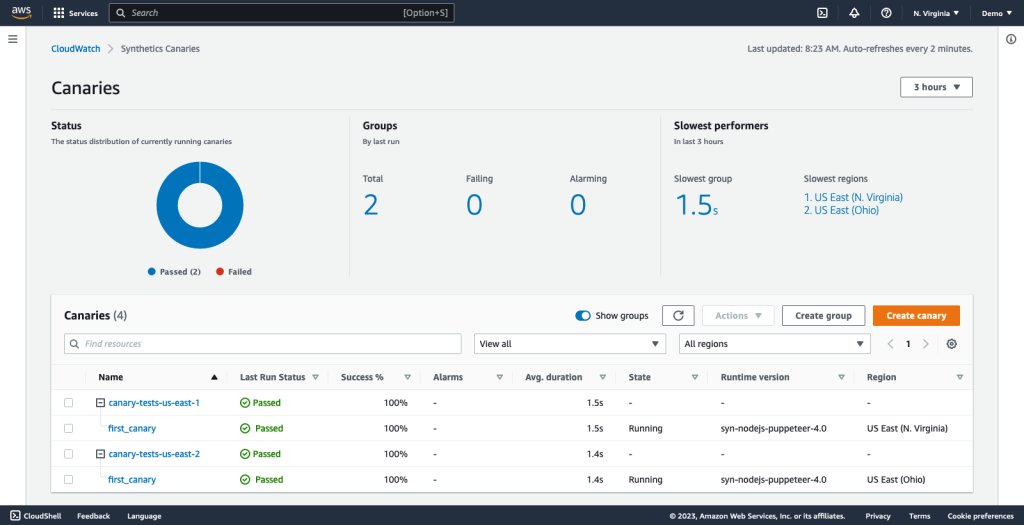
Task: Click slowest region US East (N. Virginia)
Action: pyautogui.click(x=853, y=197)
